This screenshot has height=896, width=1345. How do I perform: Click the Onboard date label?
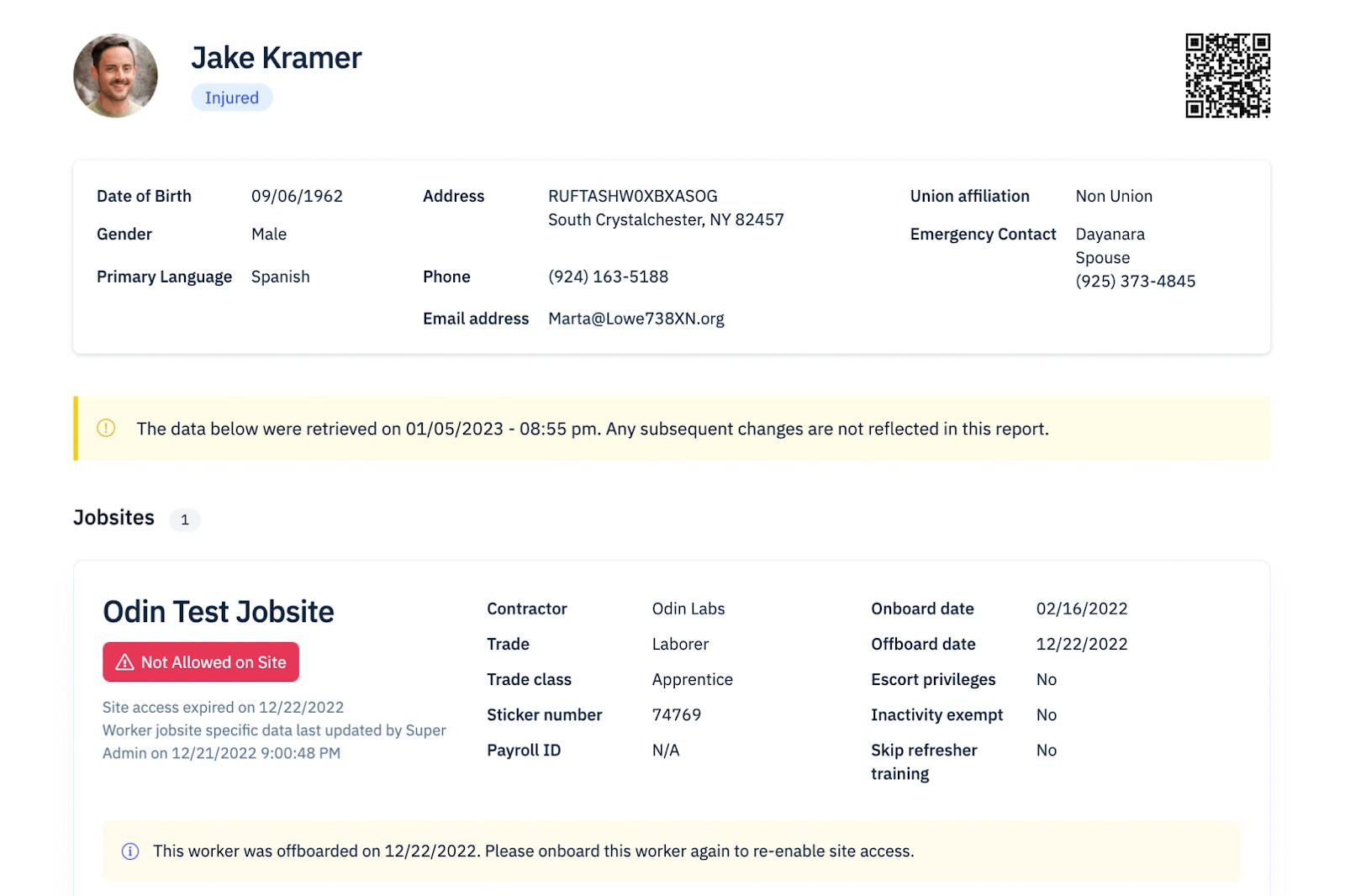click(x=922, y=609)
